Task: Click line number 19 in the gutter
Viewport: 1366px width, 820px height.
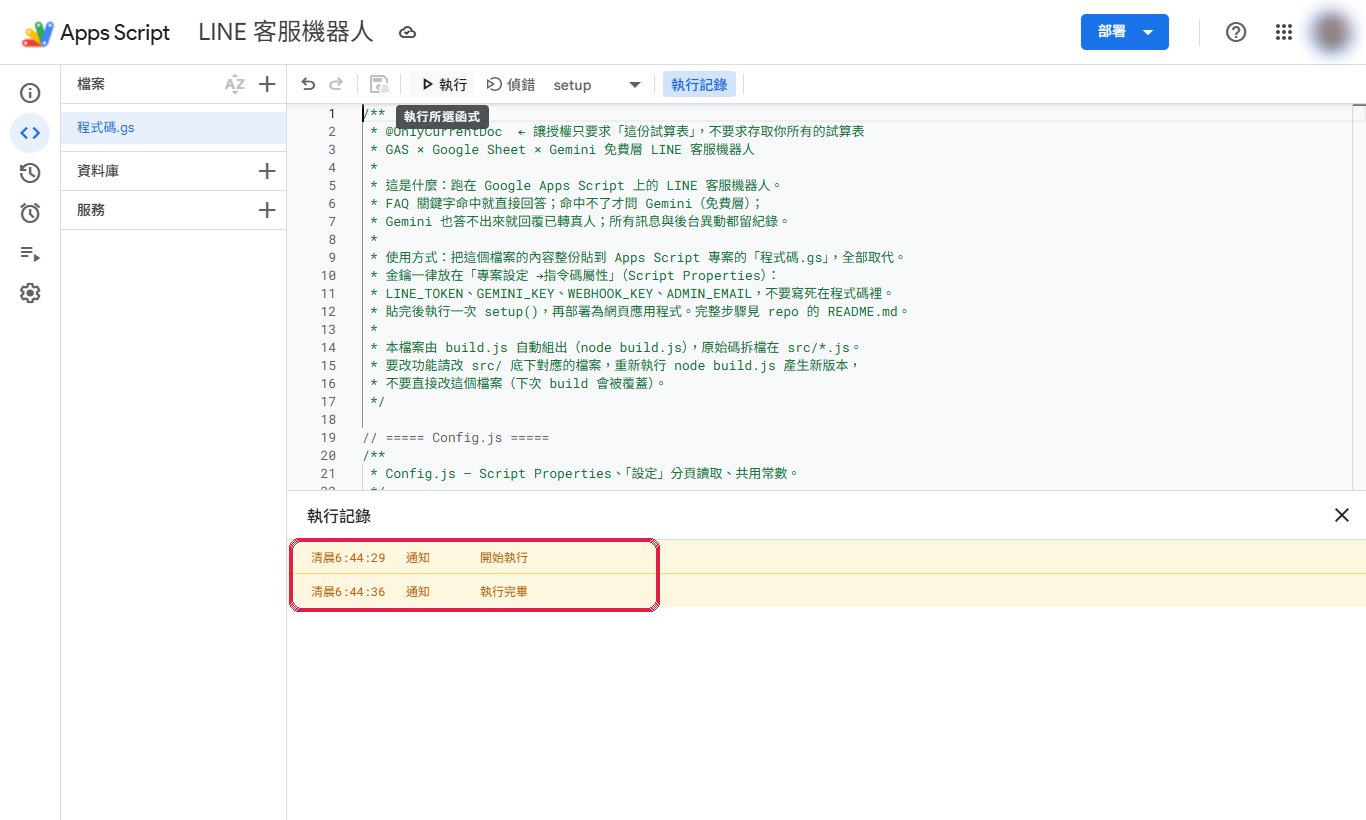Action: click(x=328, y=437)
